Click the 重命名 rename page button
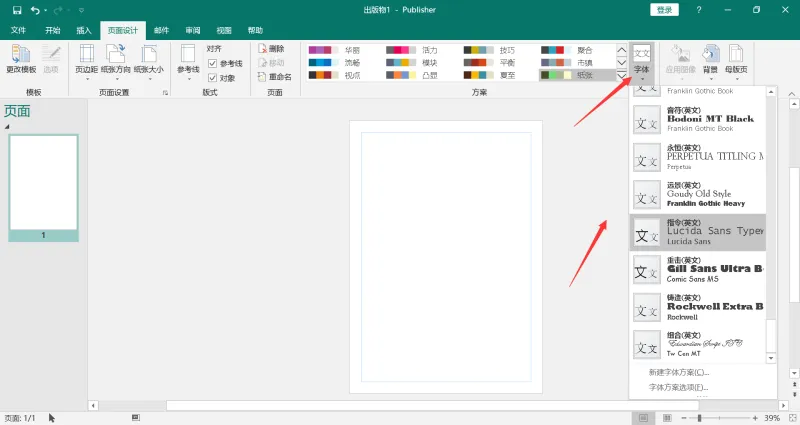This screenshot has height=425, width=800. tap(275, 77)
